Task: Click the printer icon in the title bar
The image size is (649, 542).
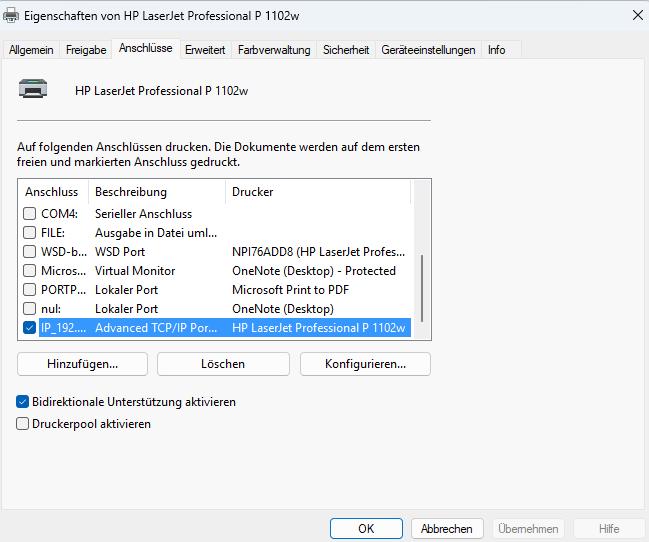Action: pos(11,16)
